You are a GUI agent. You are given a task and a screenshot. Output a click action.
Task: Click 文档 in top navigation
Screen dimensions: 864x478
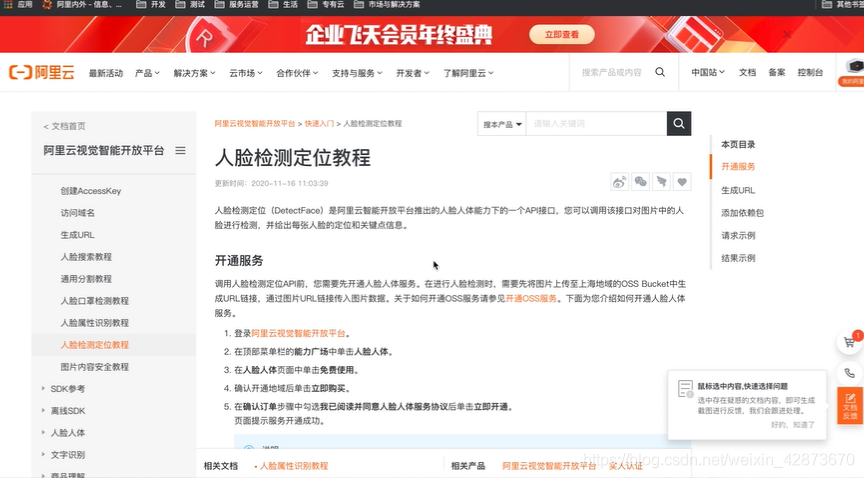(747, 72)
